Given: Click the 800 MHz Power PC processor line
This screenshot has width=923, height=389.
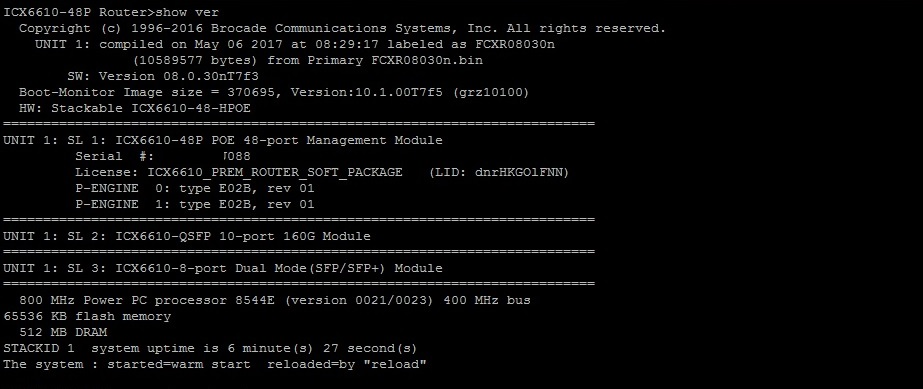Looking at the screenshot, I should pos(275,300).
